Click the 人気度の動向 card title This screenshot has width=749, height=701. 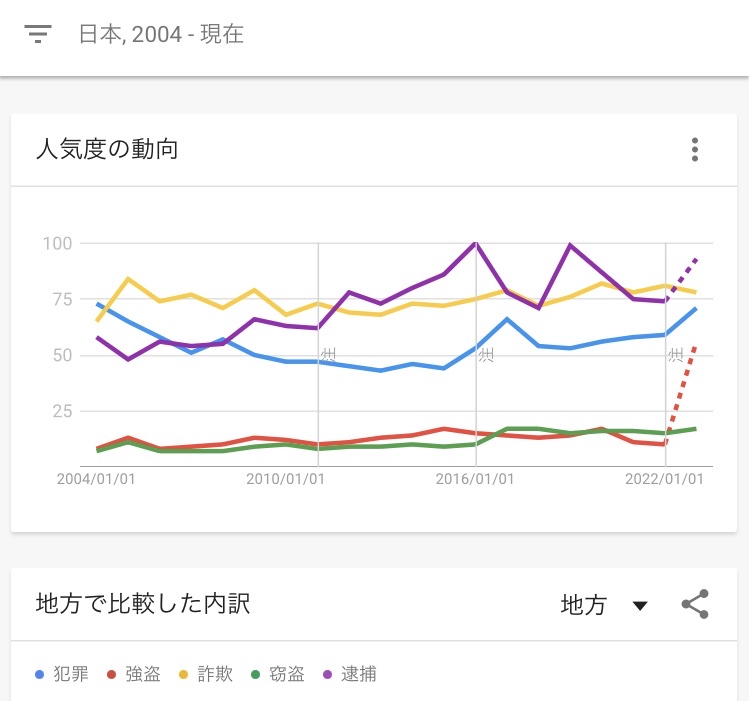point(107,149)
